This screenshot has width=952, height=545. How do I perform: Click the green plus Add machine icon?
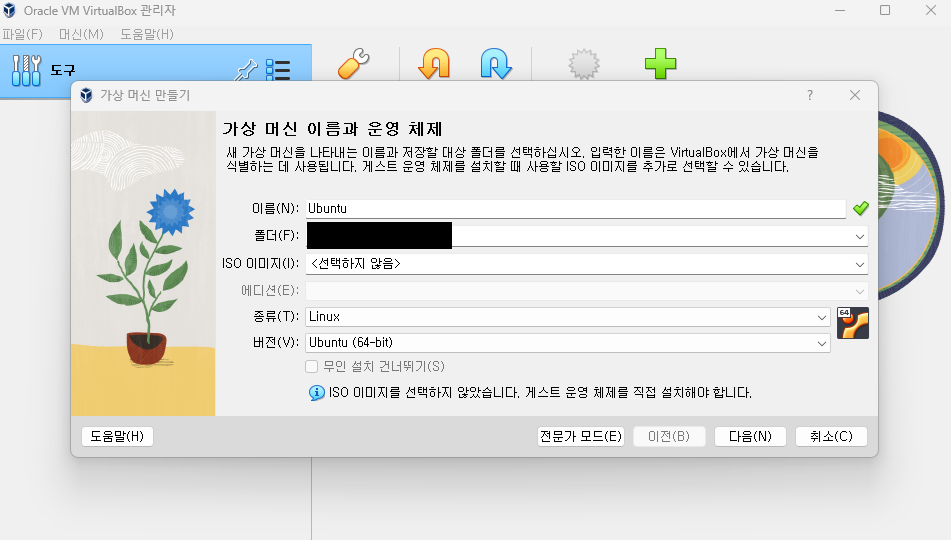(x=660, y=64)
